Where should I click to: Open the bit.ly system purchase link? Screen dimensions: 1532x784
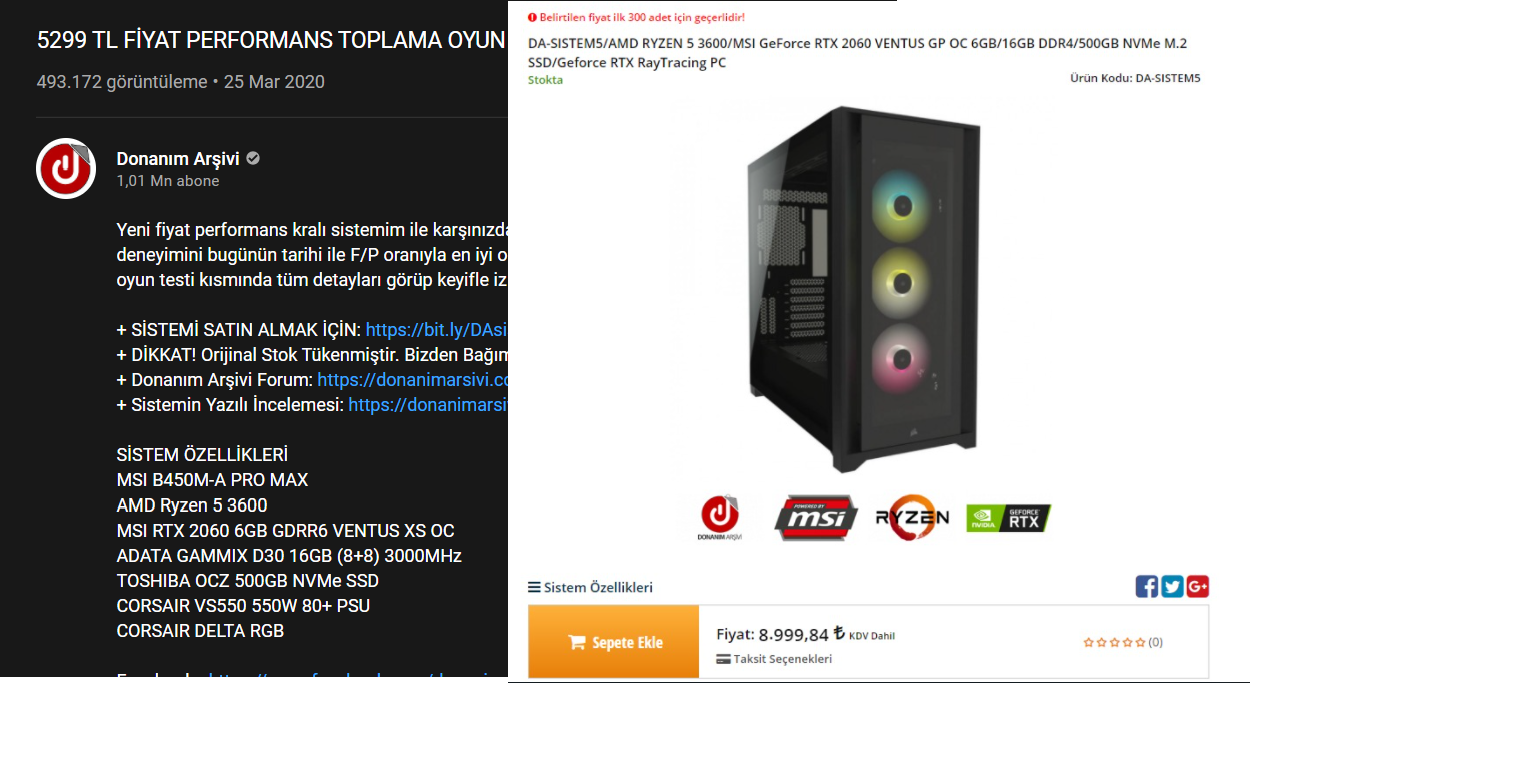[436, 329]
